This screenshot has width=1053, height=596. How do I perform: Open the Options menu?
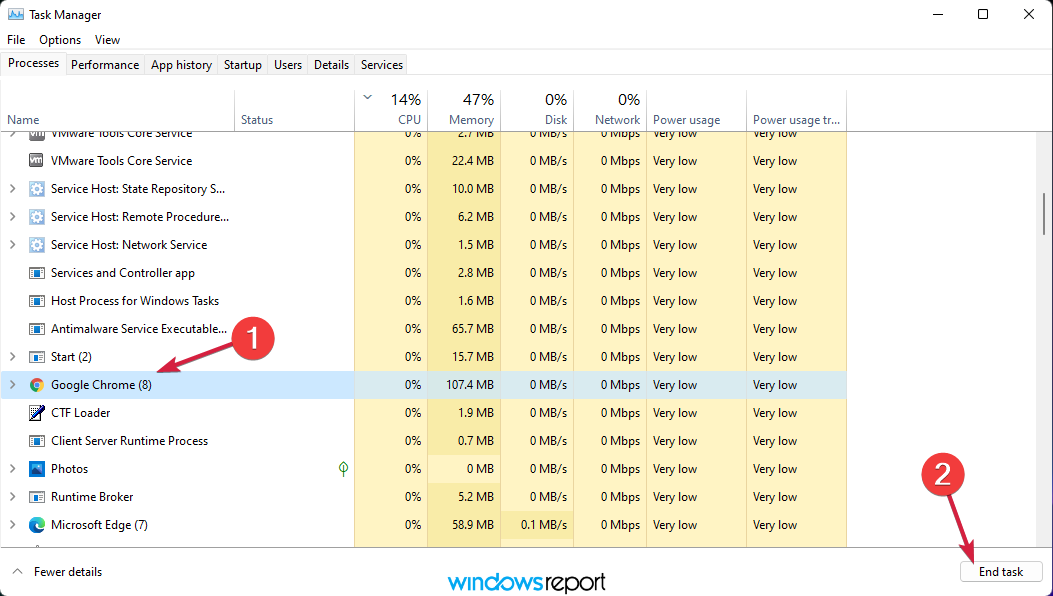[x=60, y=40]
